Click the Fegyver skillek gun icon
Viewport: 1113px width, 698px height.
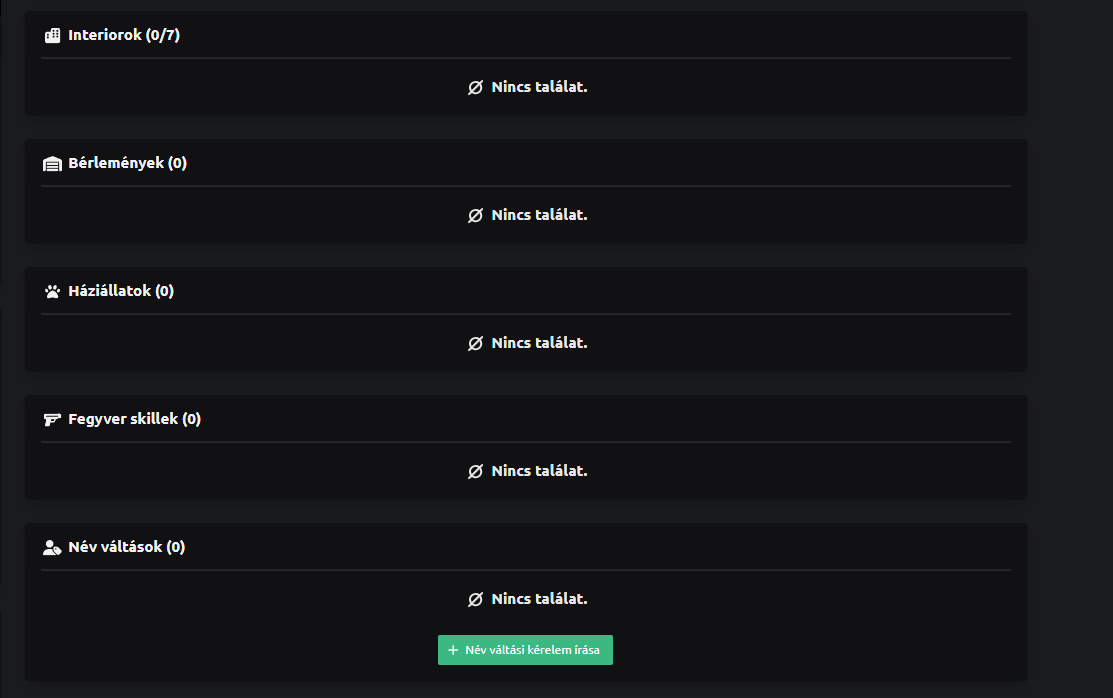[x=53, y=420]
